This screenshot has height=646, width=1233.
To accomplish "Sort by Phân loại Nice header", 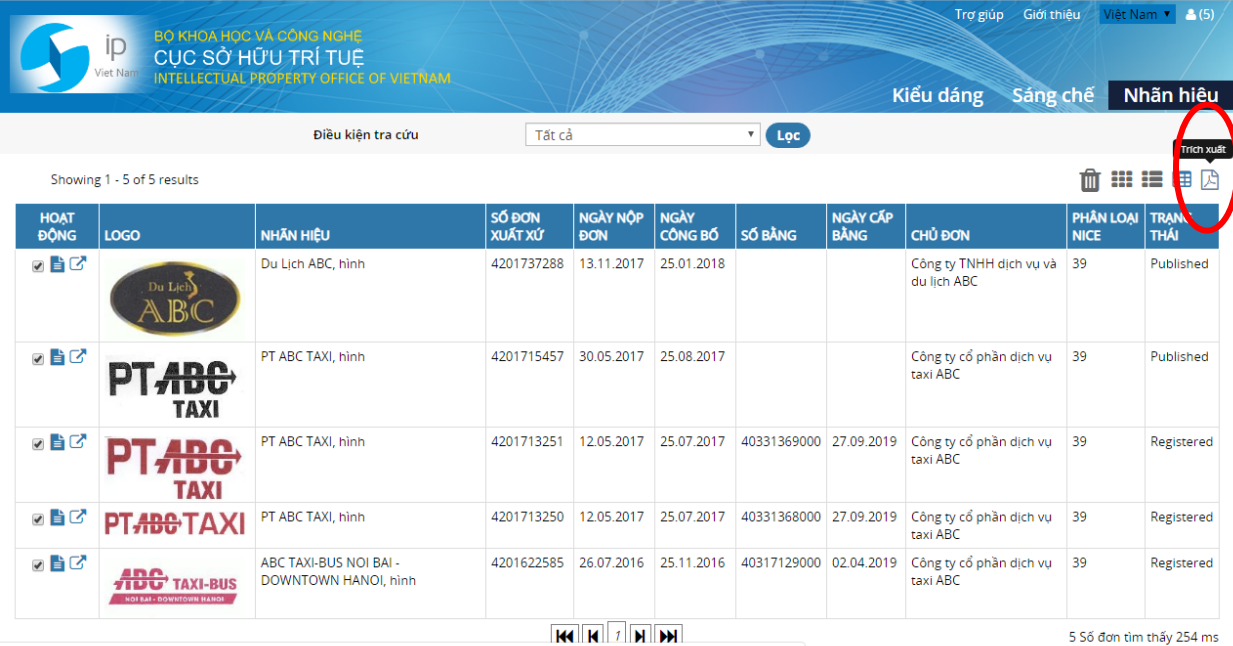I will (1105, 226).
